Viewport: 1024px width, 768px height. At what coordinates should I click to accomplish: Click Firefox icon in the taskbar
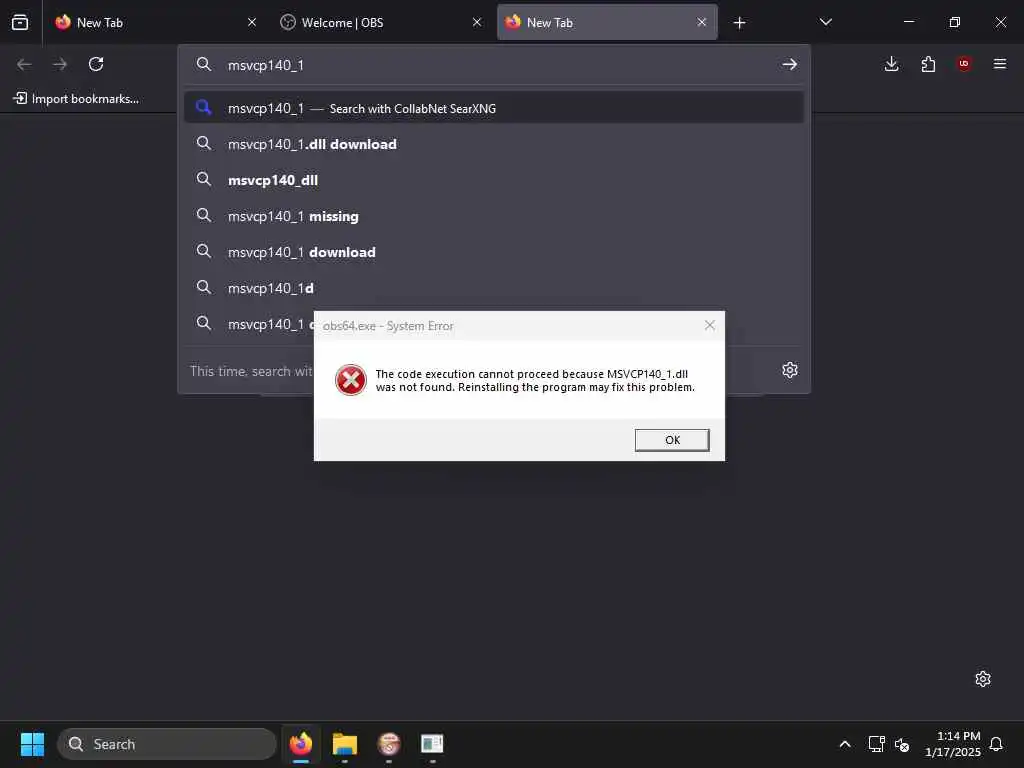click(301, 744)
